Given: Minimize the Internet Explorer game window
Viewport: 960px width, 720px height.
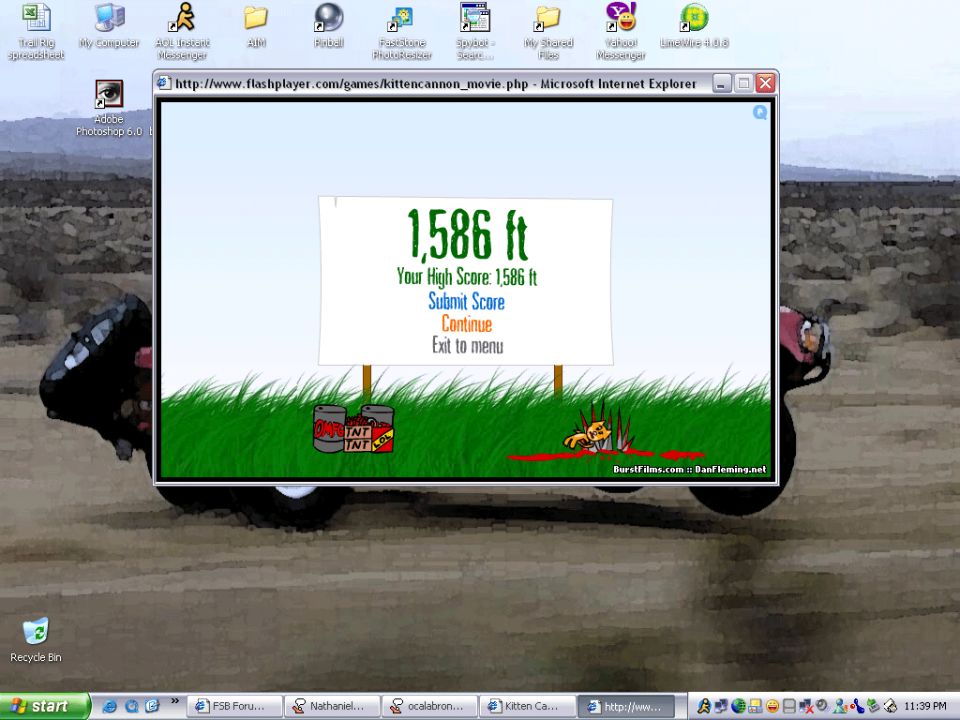Looking at the screenshot, I should (x=722, y=83).
